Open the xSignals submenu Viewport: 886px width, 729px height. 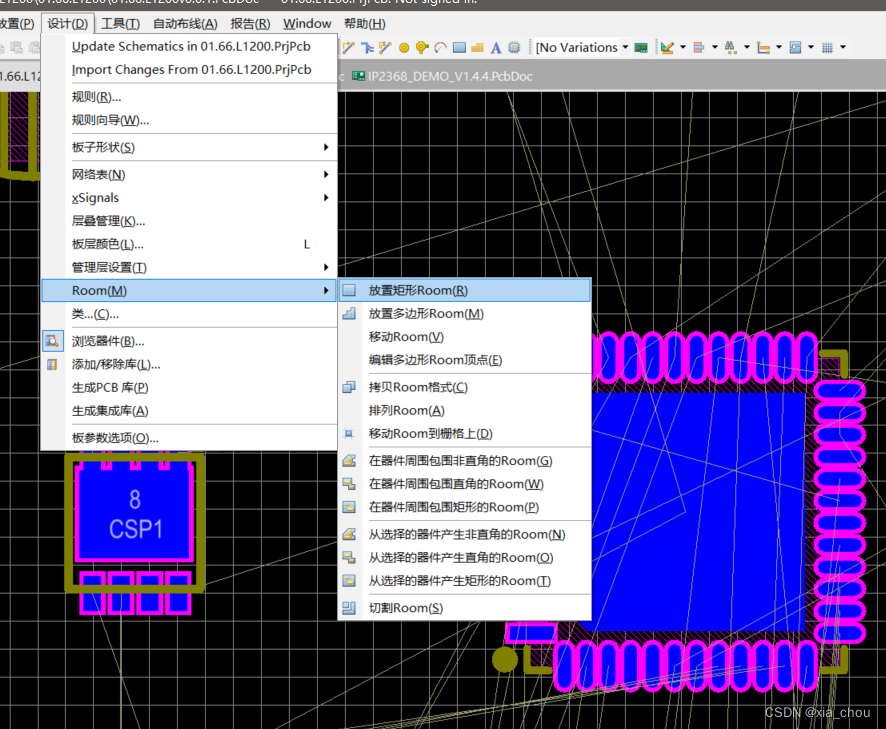pos(189,198)
